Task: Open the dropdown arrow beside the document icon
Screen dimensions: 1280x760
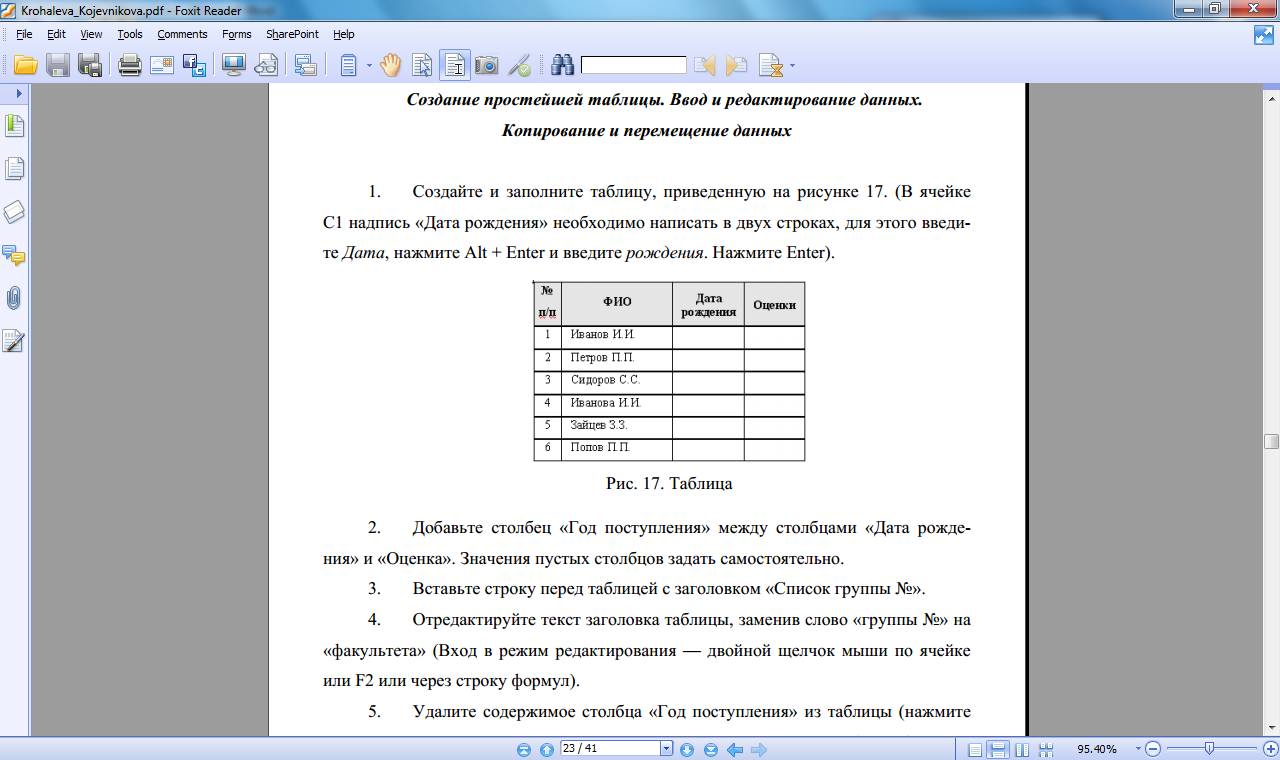Action: [369, 66]
